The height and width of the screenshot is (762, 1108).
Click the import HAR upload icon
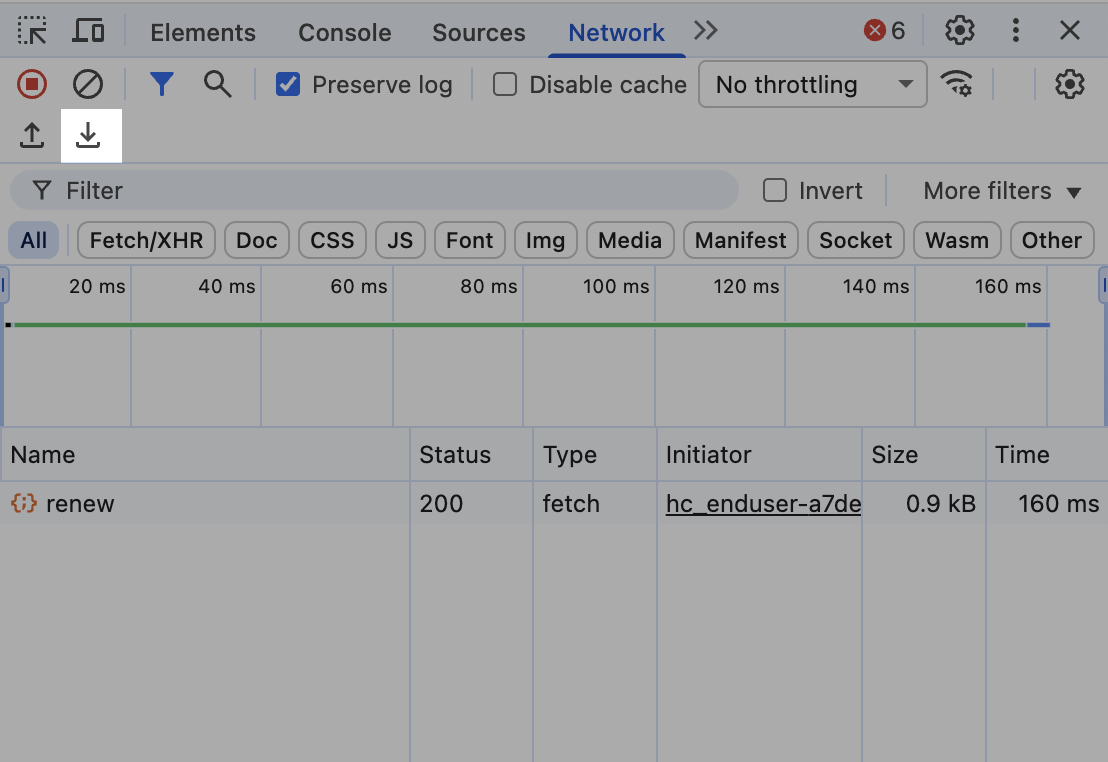32,135
